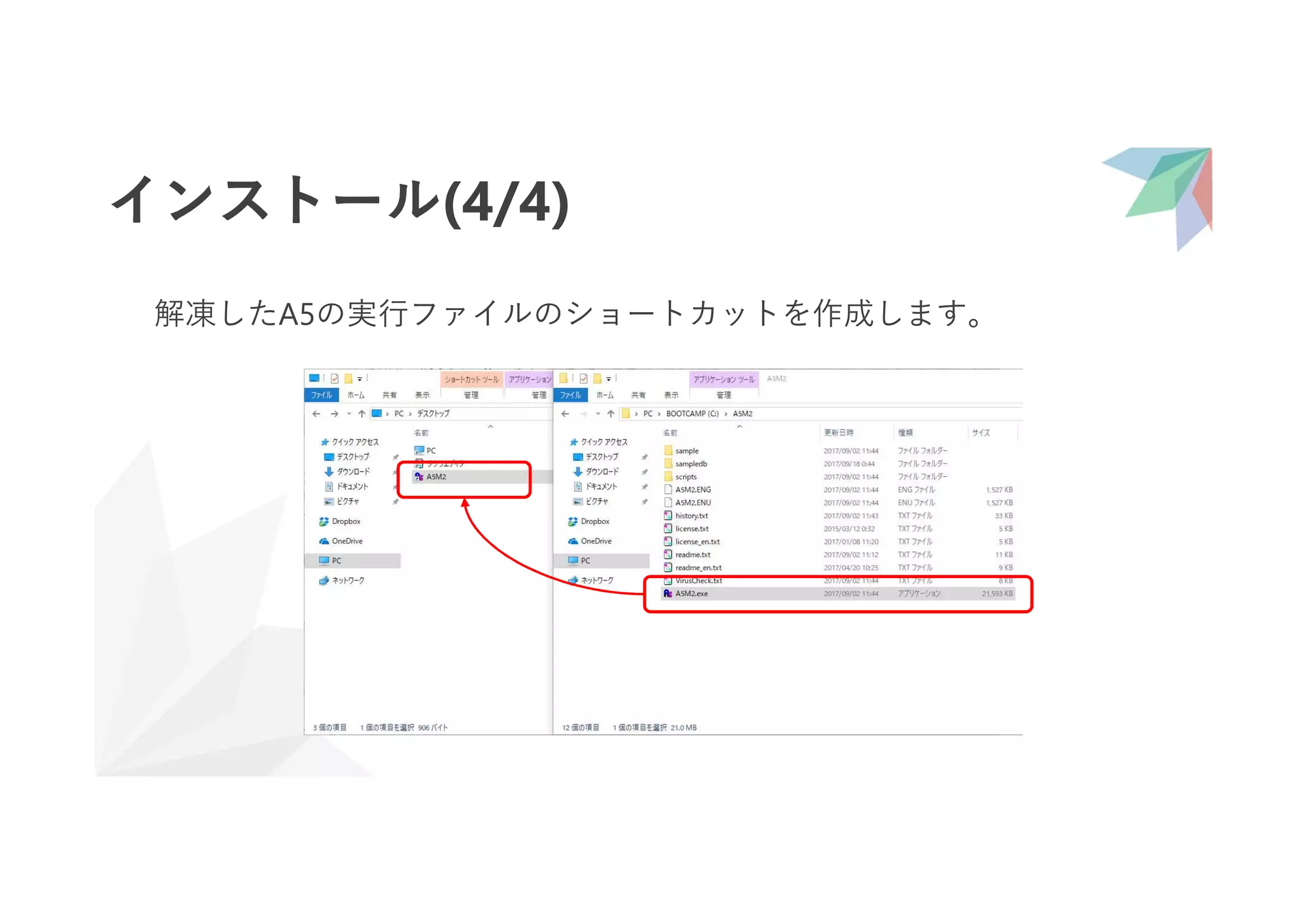Select the A5M2.ENG file
This screenshot has height=924, width=1307.
(687, 489)
